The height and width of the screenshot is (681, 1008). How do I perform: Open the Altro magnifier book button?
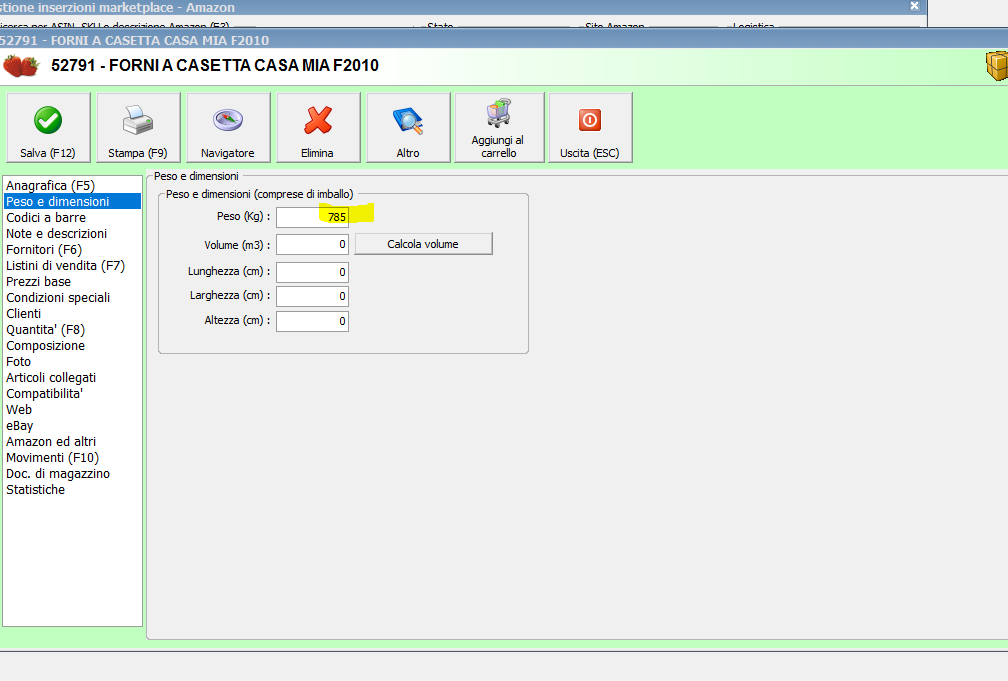click(408, 127)
